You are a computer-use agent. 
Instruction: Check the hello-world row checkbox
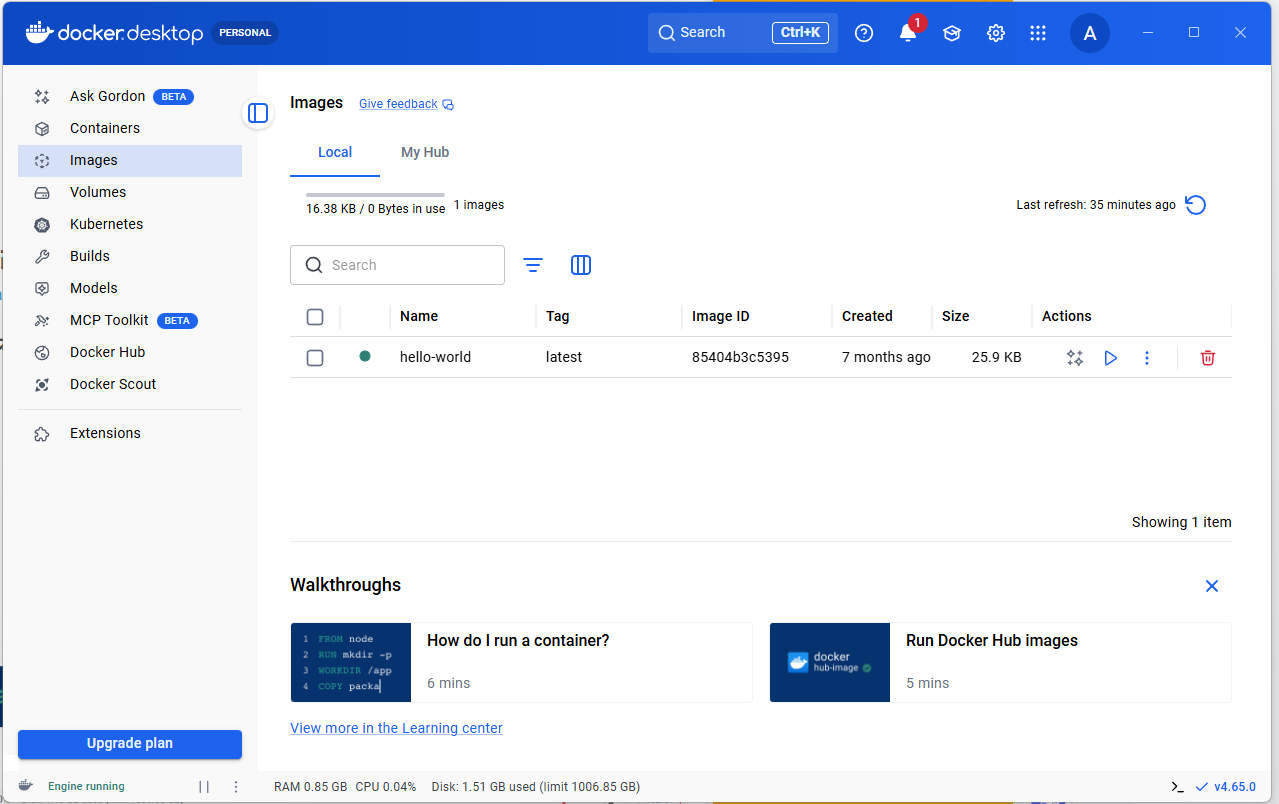point(315,358)
